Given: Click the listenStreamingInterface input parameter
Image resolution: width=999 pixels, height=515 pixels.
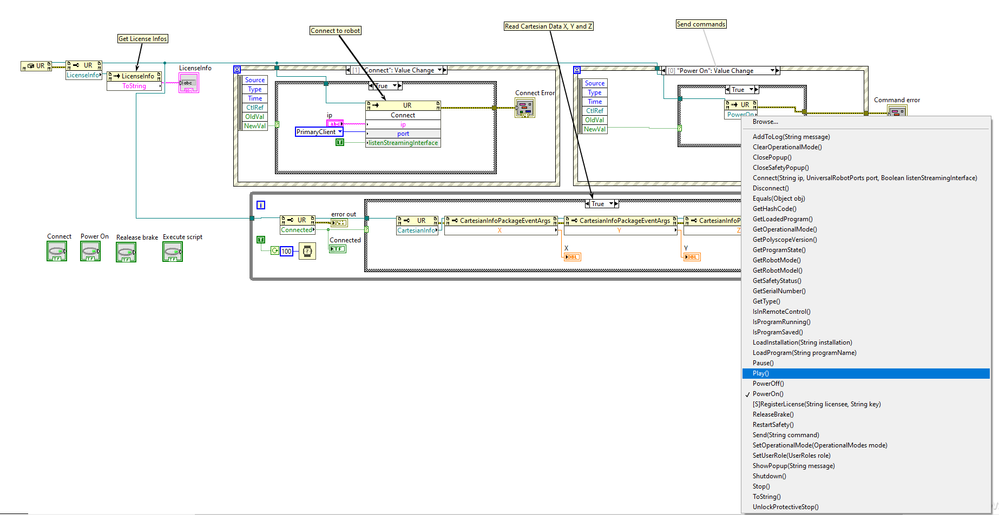Looking at the screenshot, I should coord(403,143).
